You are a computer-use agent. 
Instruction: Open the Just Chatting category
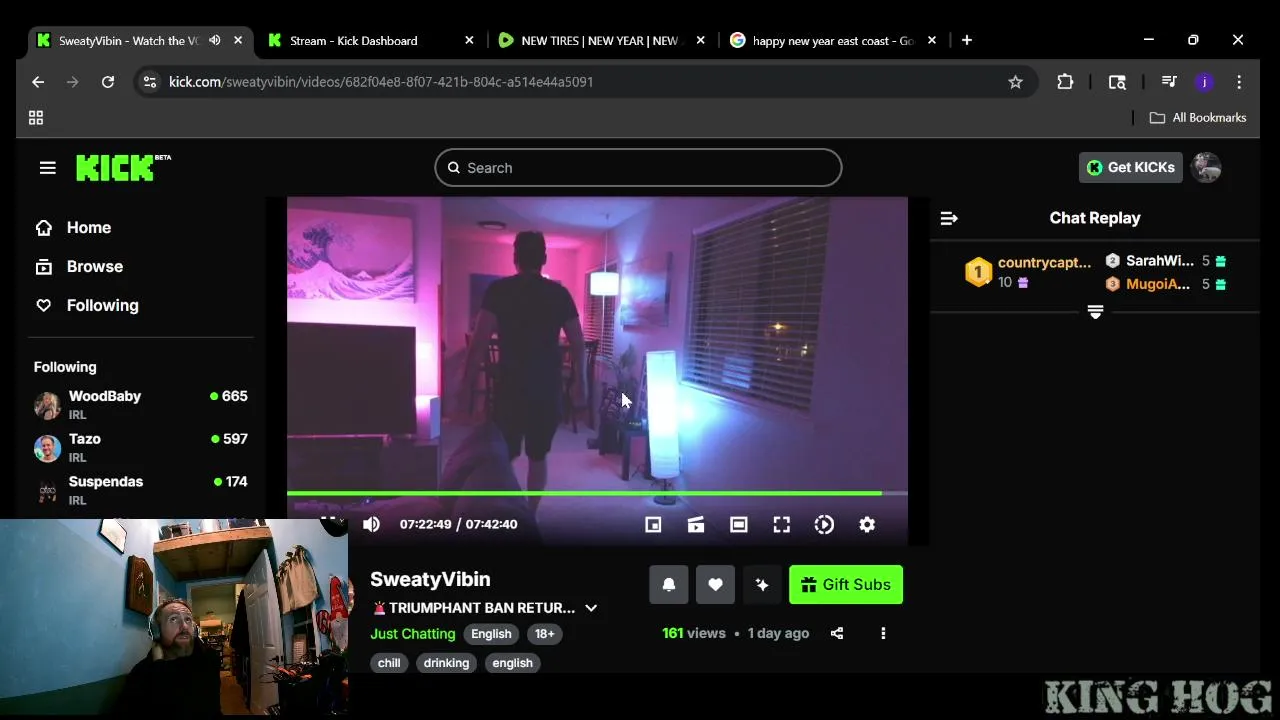coord(412,634)
